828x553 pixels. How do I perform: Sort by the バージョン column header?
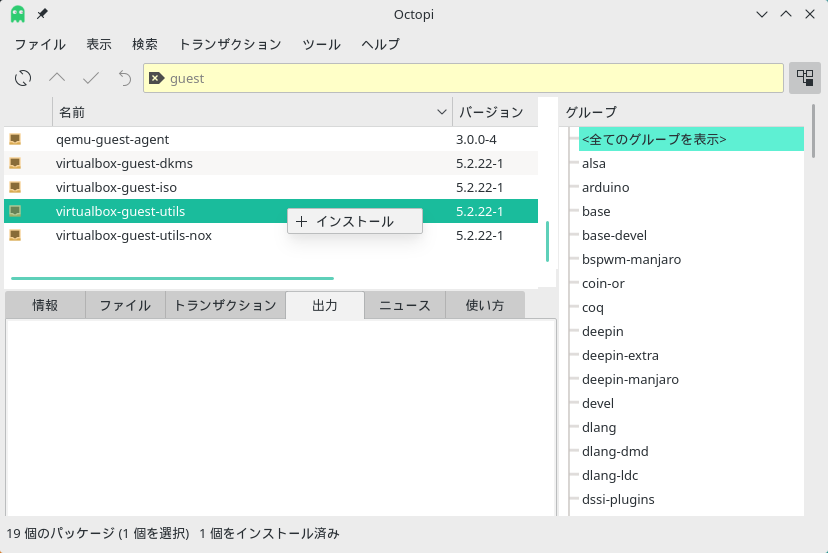click(x=495, y=112)
